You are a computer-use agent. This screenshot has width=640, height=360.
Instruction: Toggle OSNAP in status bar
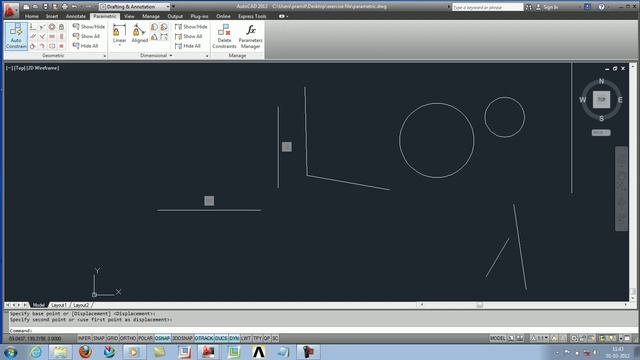click(162, 338)
